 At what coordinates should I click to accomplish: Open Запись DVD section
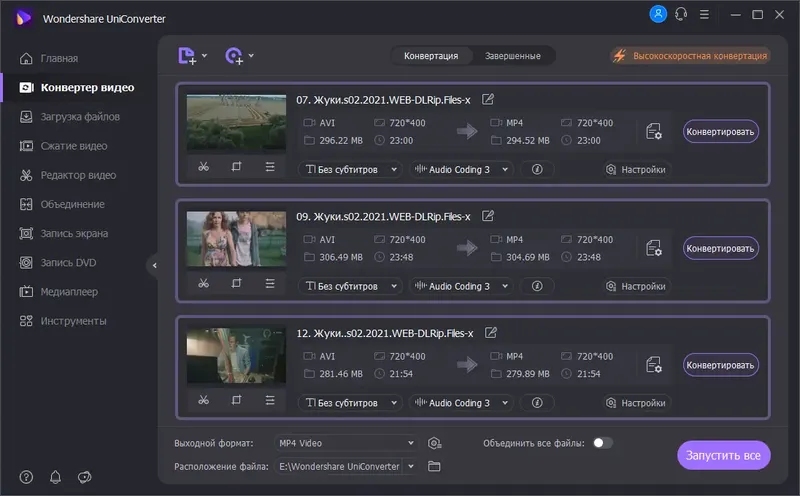coord(58,262)
